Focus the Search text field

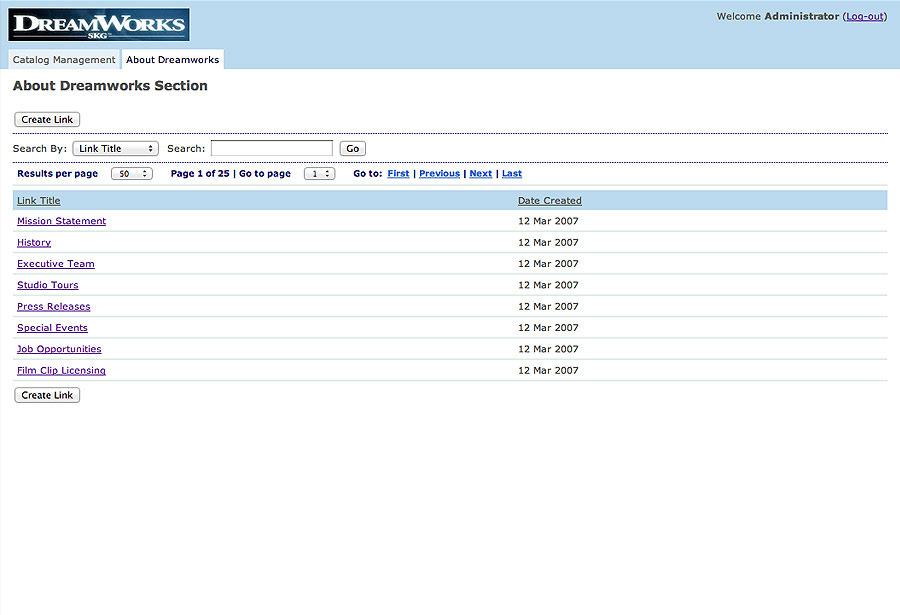pos(271,148)
